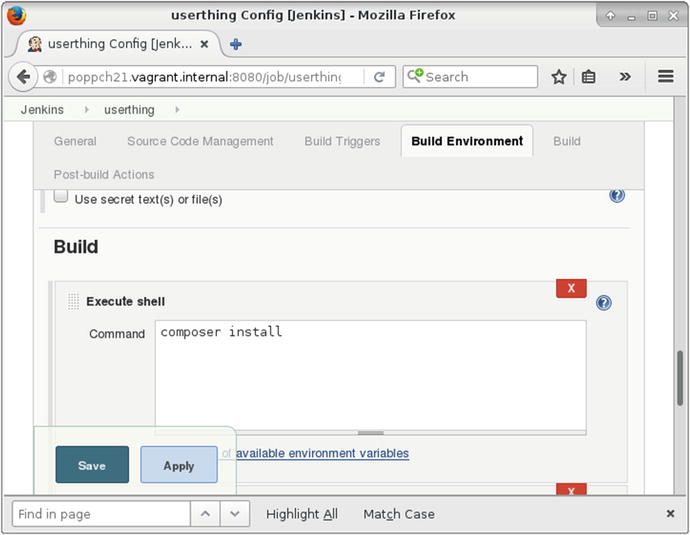The image size is (690, 535).
Task: Open a new tab with plus icon
Action: click(236, 44)
